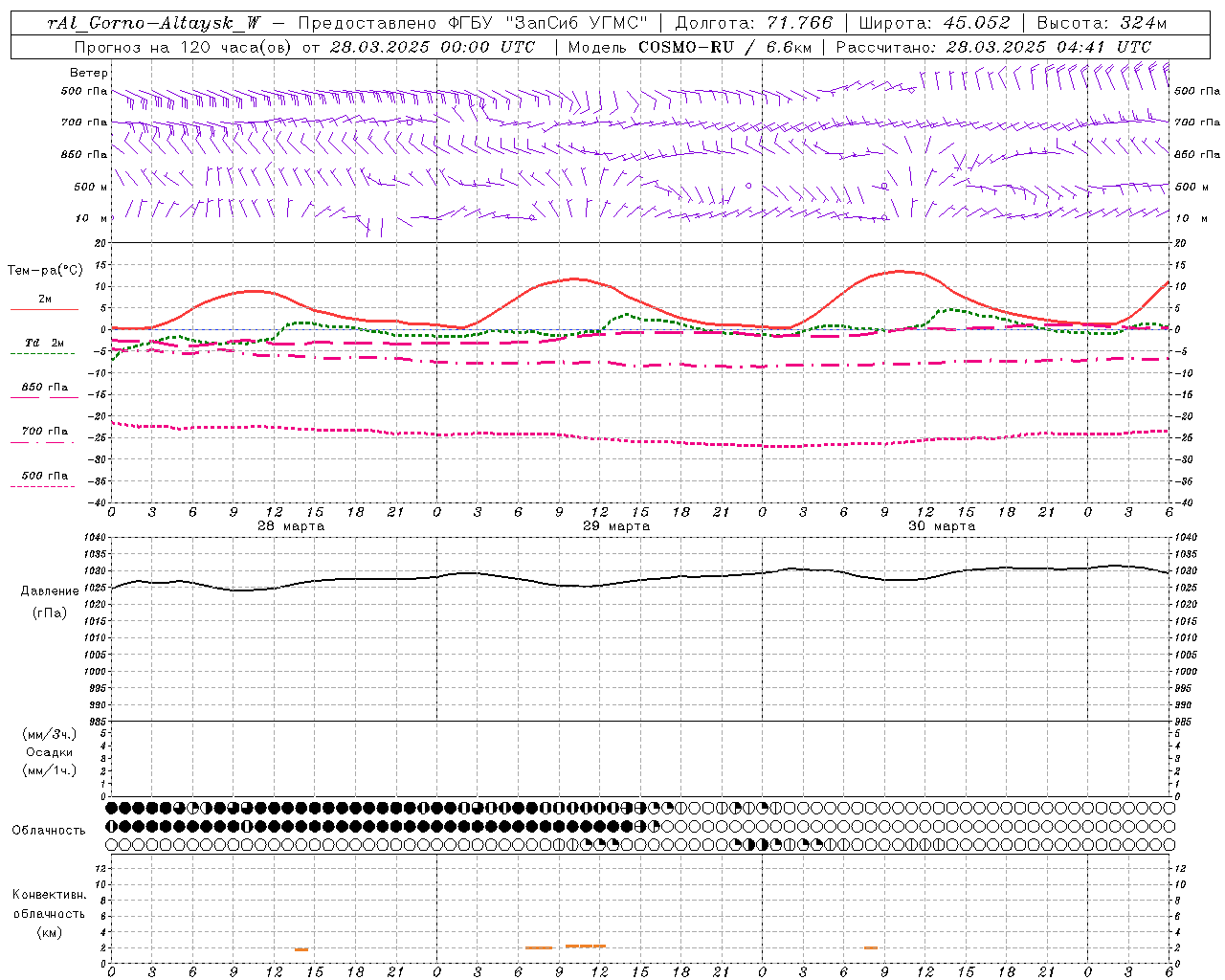
Task: Select the Модель COSMO-RU / 6.6км text
Action: 690,47
